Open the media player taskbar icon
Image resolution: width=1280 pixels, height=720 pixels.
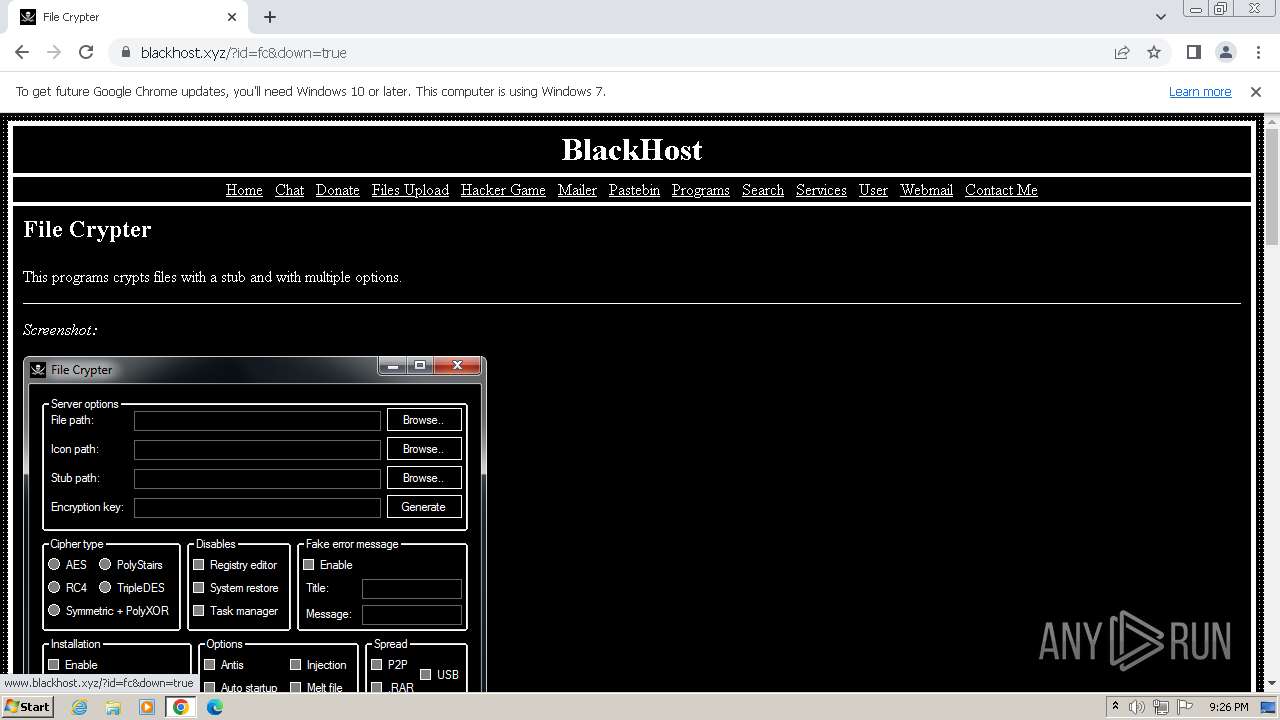point(147,707)
